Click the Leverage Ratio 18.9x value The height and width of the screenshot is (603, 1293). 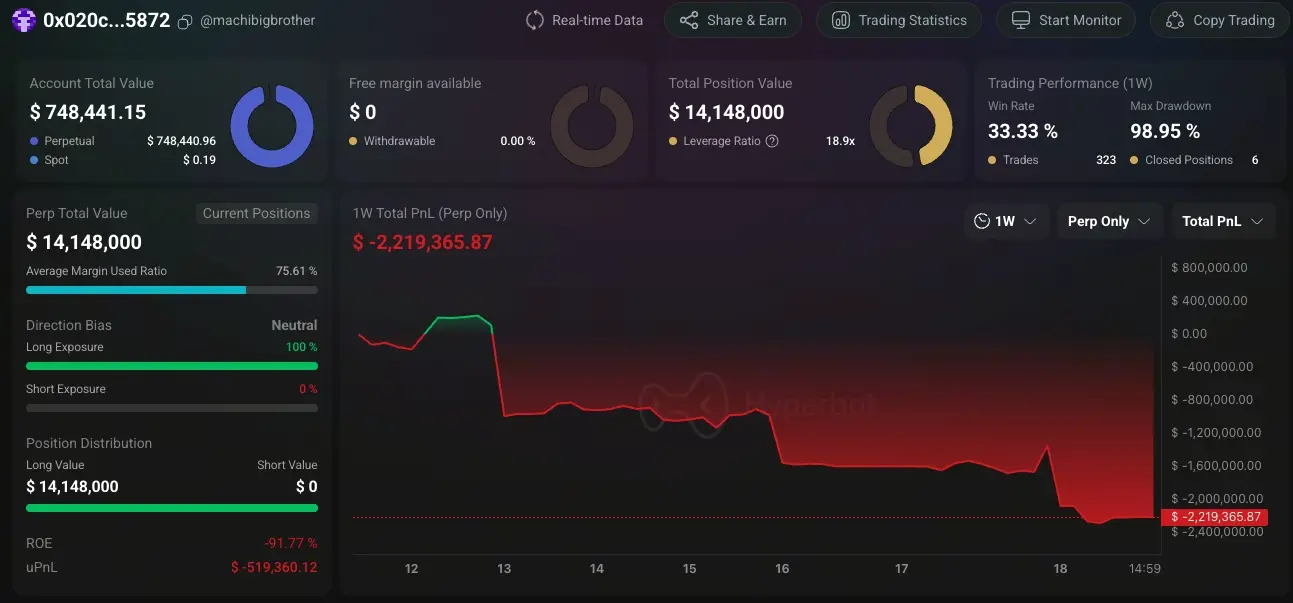840,141
